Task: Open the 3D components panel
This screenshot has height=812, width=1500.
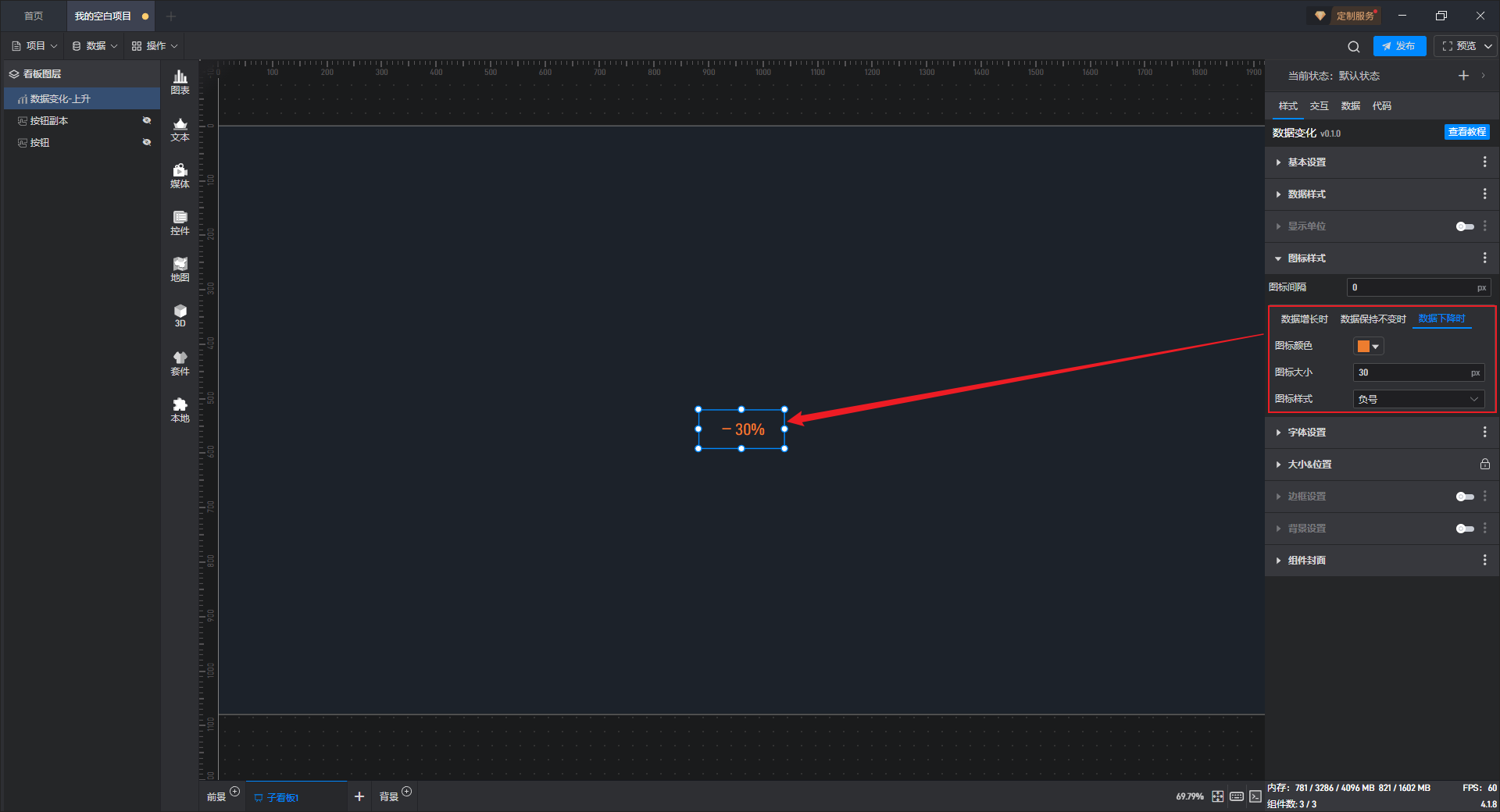Action: coord(180,315)
